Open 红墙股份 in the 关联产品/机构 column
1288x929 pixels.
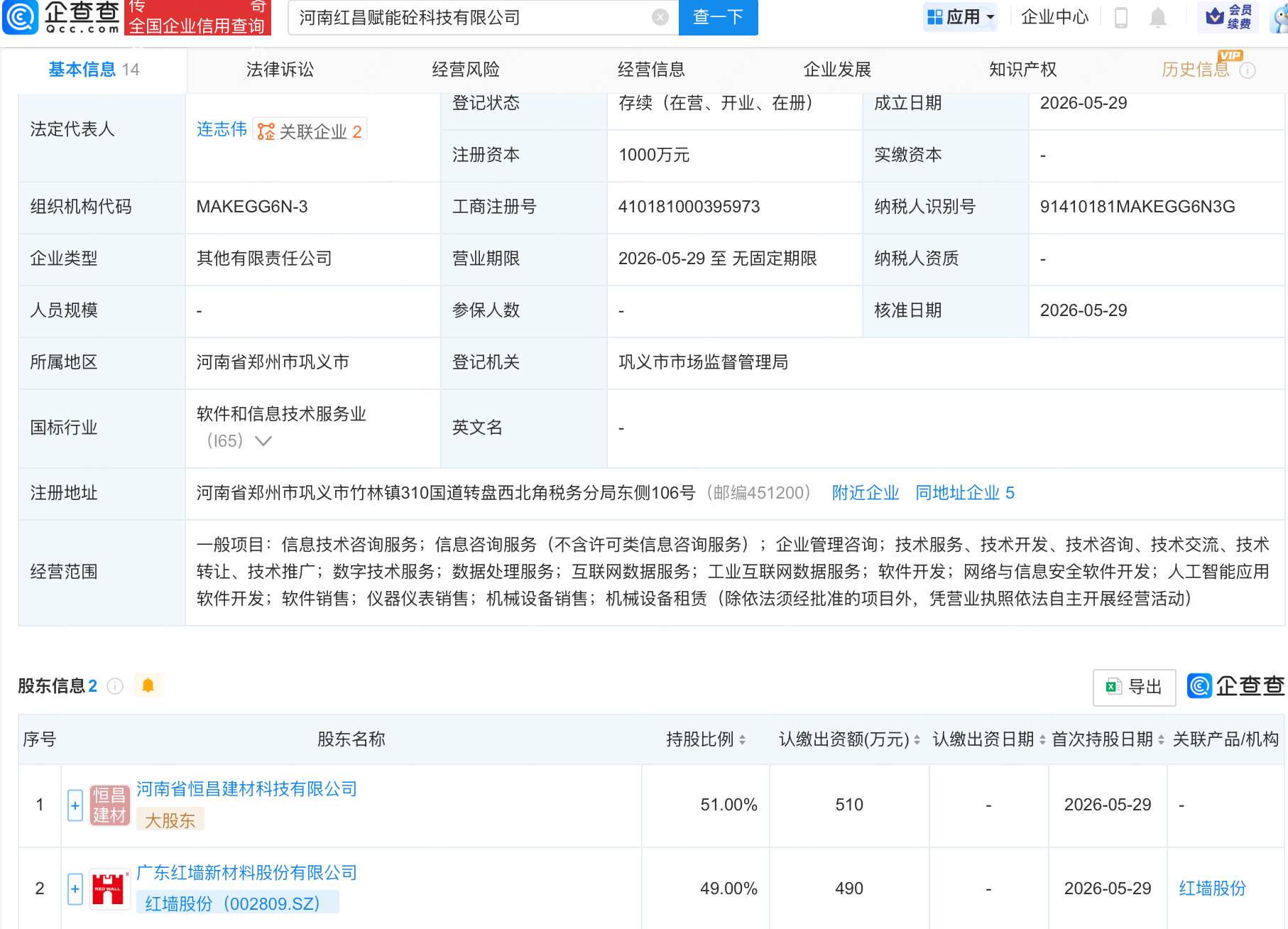1213,889
